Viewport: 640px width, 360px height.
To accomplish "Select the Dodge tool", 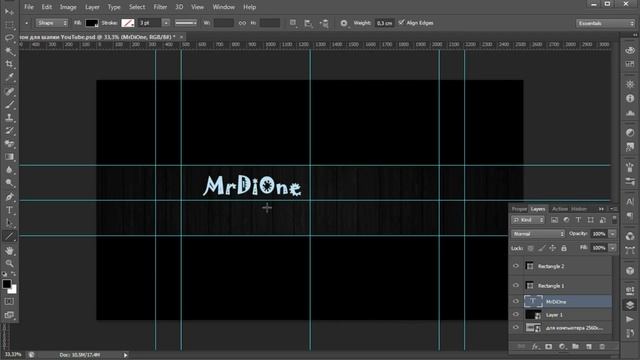I will coord(9,183).
